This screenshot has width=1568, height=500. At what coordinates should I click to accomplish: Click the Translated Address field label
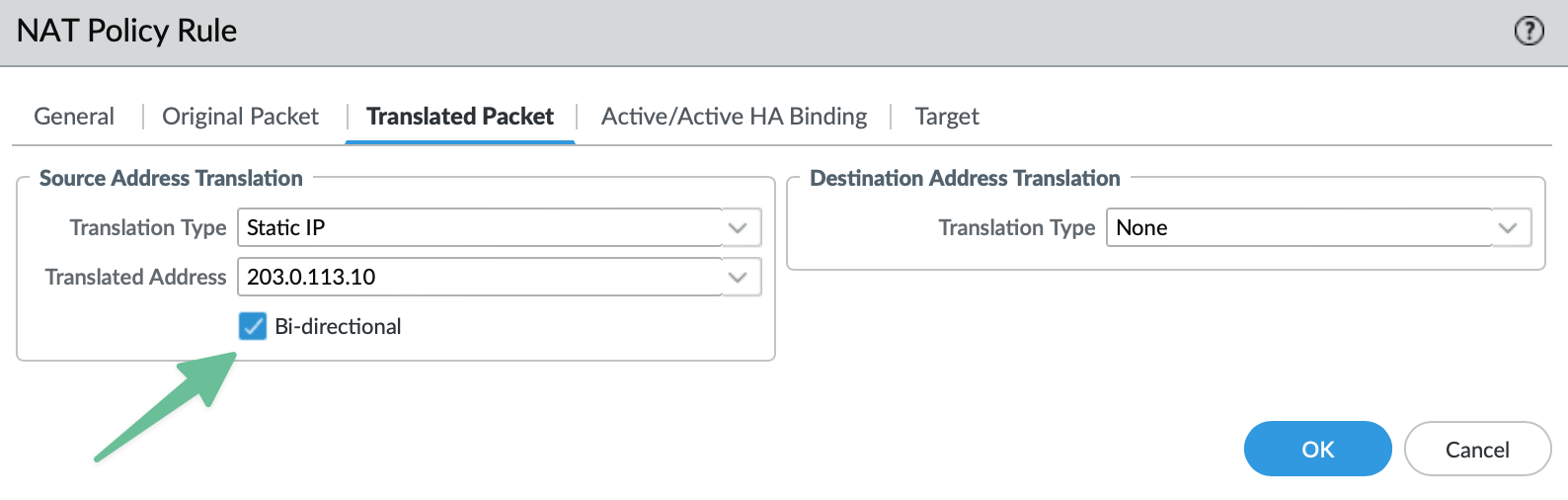point(136,277)
